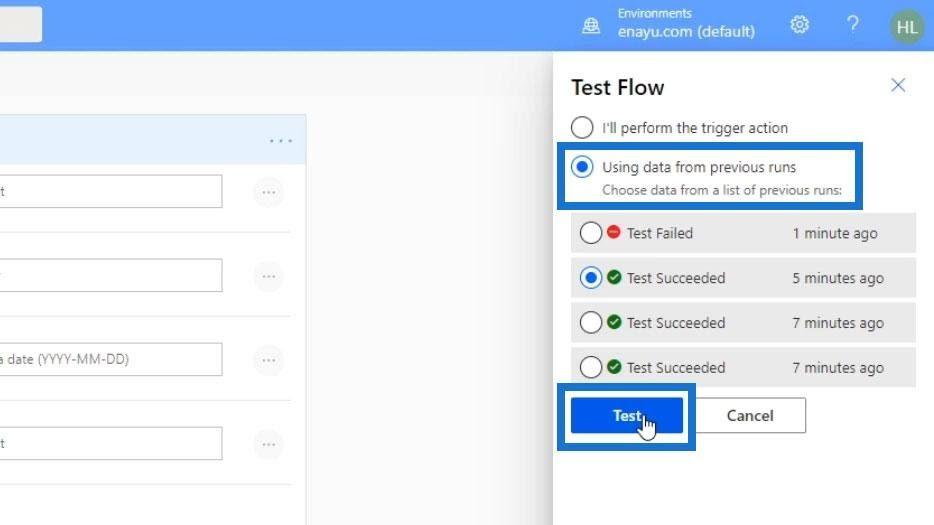Open the fourth input field options ellipsis

pos(269,445)
